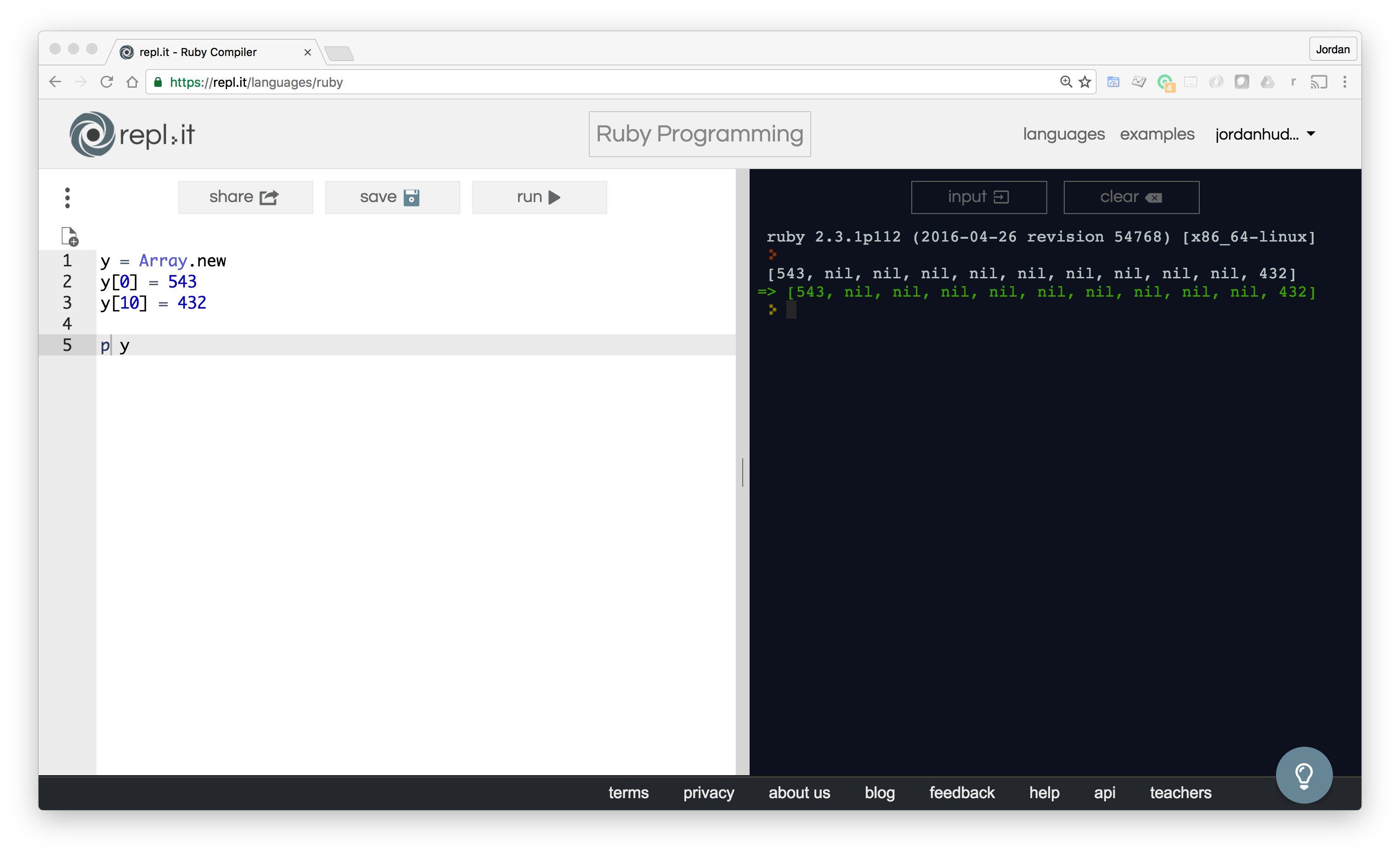Create a new file in the editor
Image resolution: width=1400 pixels, height=856 pixels.
tap(69, 237)
